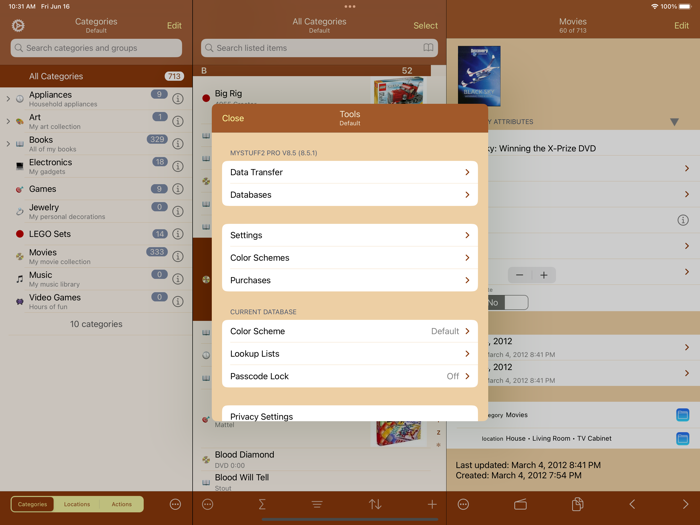Tap the Black Sky cover thumbnail
This screenshot has height=525, width=700.
[479, 76]
